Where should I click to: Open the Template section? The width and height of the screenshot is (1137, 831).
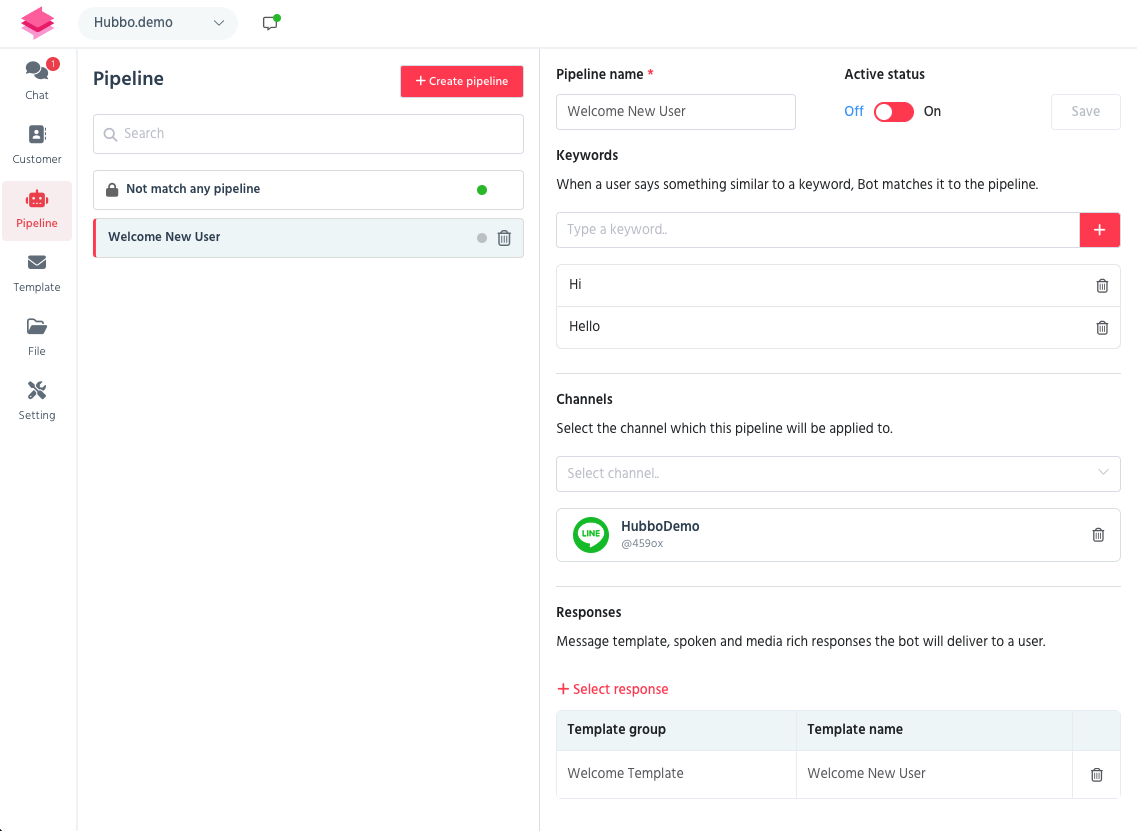pyautogui.click(x=37, y=273)
